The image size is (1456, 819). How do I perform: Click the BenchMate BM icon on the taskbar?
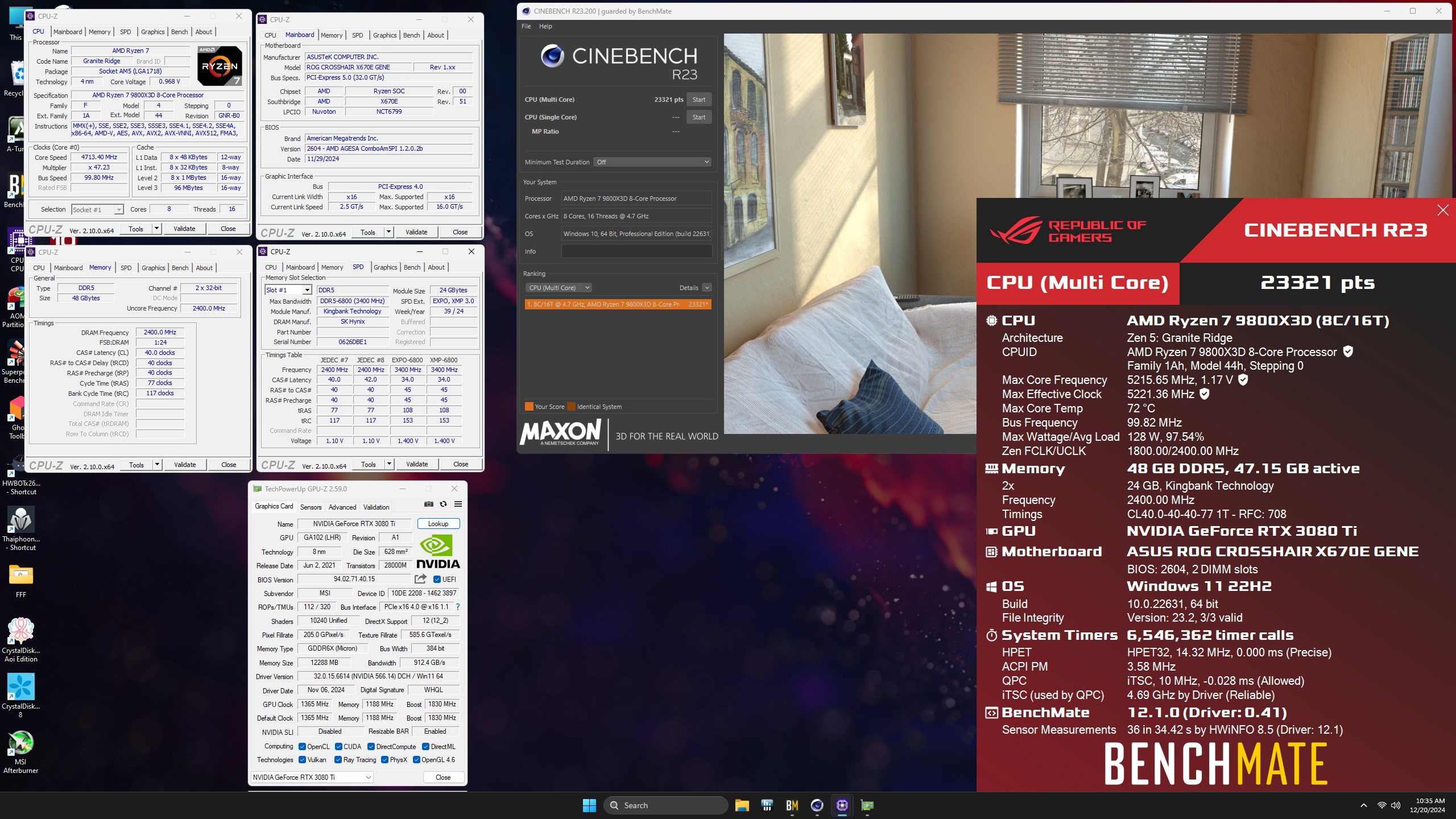[792, 805]
